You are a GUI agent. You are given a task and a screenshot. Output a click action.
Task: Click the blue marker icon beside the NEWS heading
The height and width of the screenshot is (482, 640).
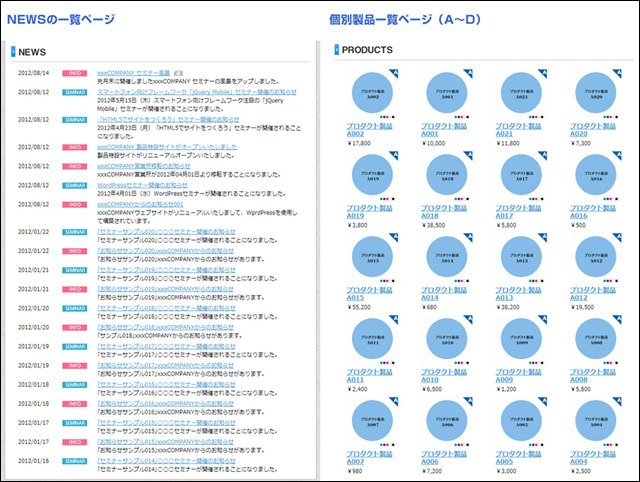(13, 50)
